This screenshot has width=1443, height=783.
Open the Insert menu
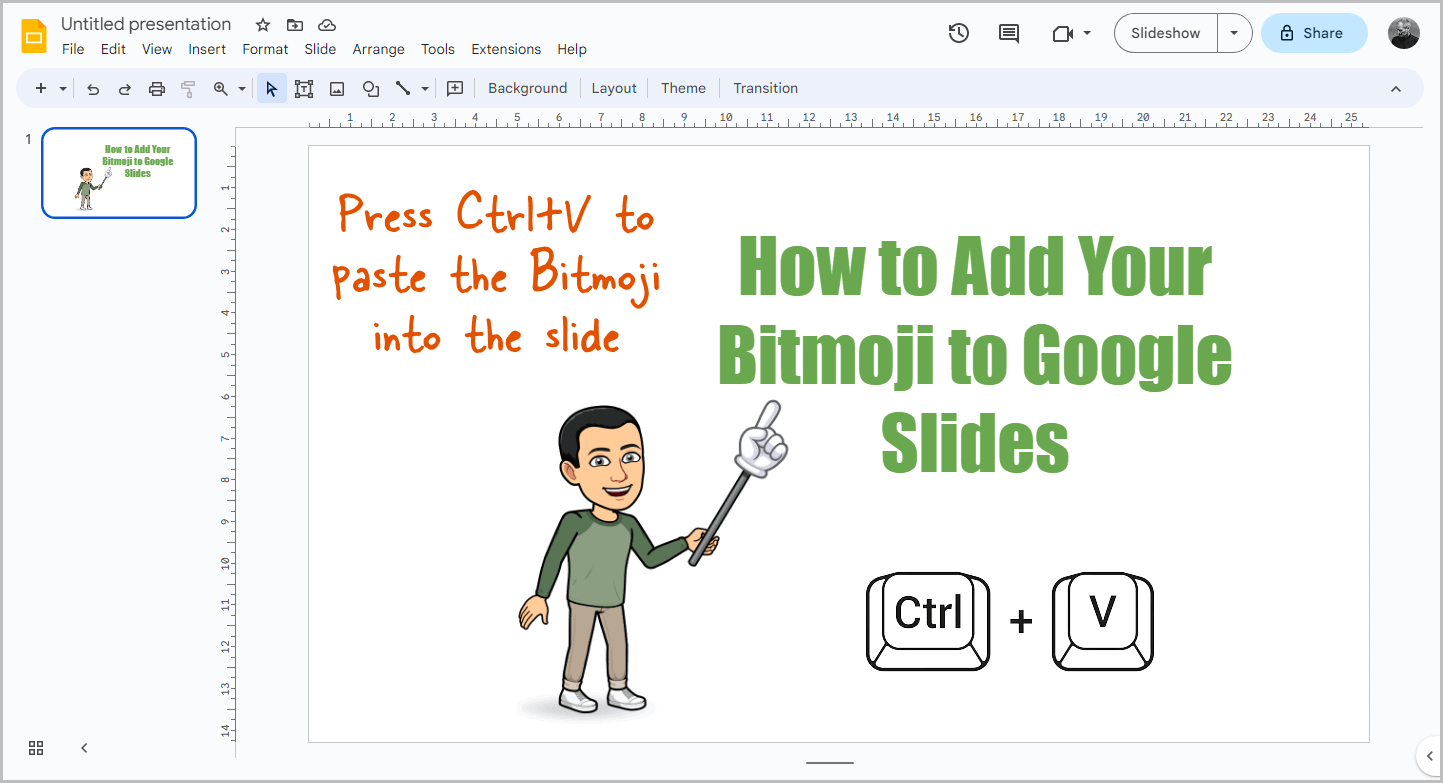pyautogui.click(x=207, y=49)
